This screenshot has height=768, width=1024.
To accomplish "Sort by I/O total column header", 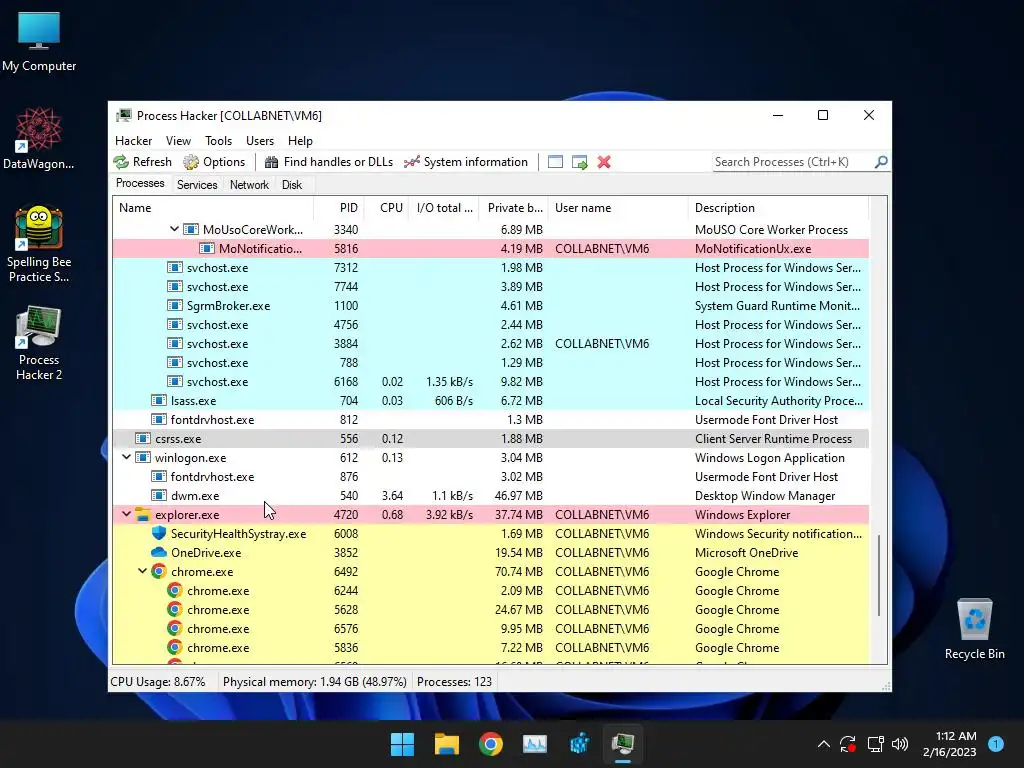I will (444, 208).
